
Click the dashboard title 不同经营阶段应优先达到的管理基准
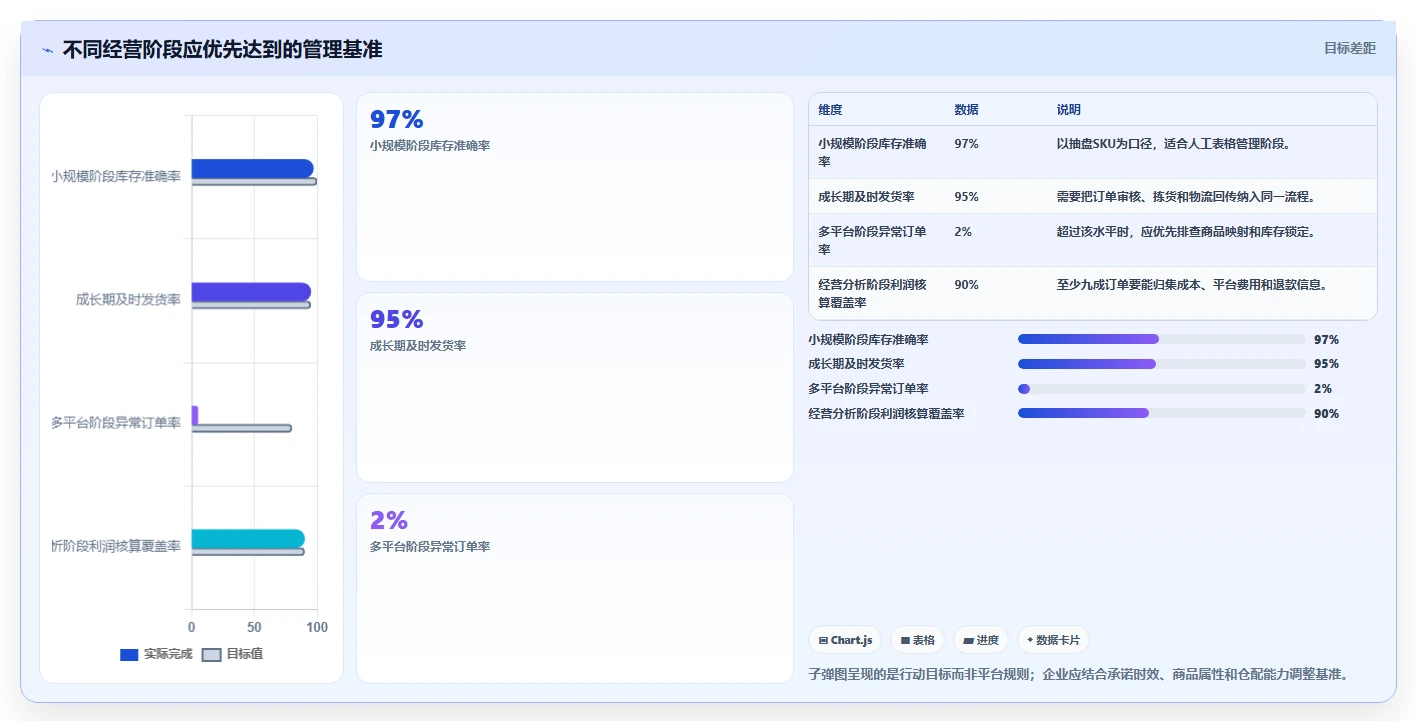coord(222,50)
